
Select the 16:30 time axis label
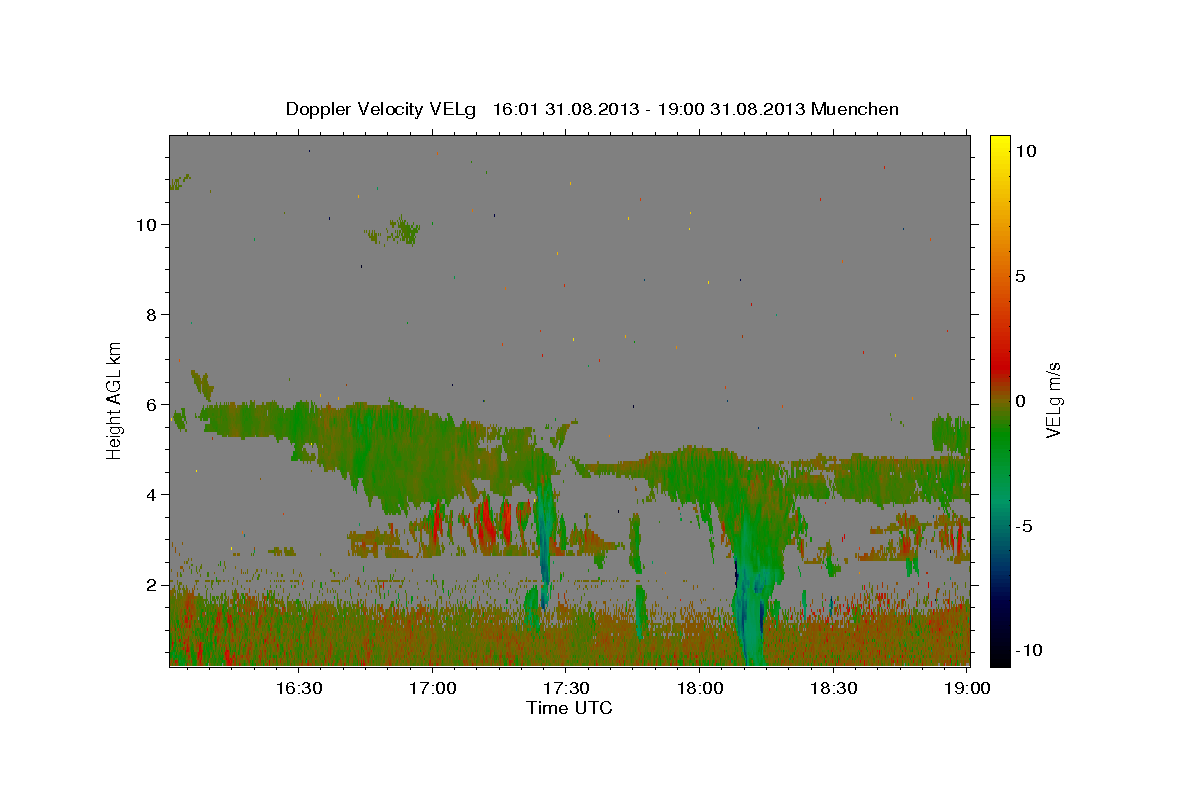(x=298, y=688)
